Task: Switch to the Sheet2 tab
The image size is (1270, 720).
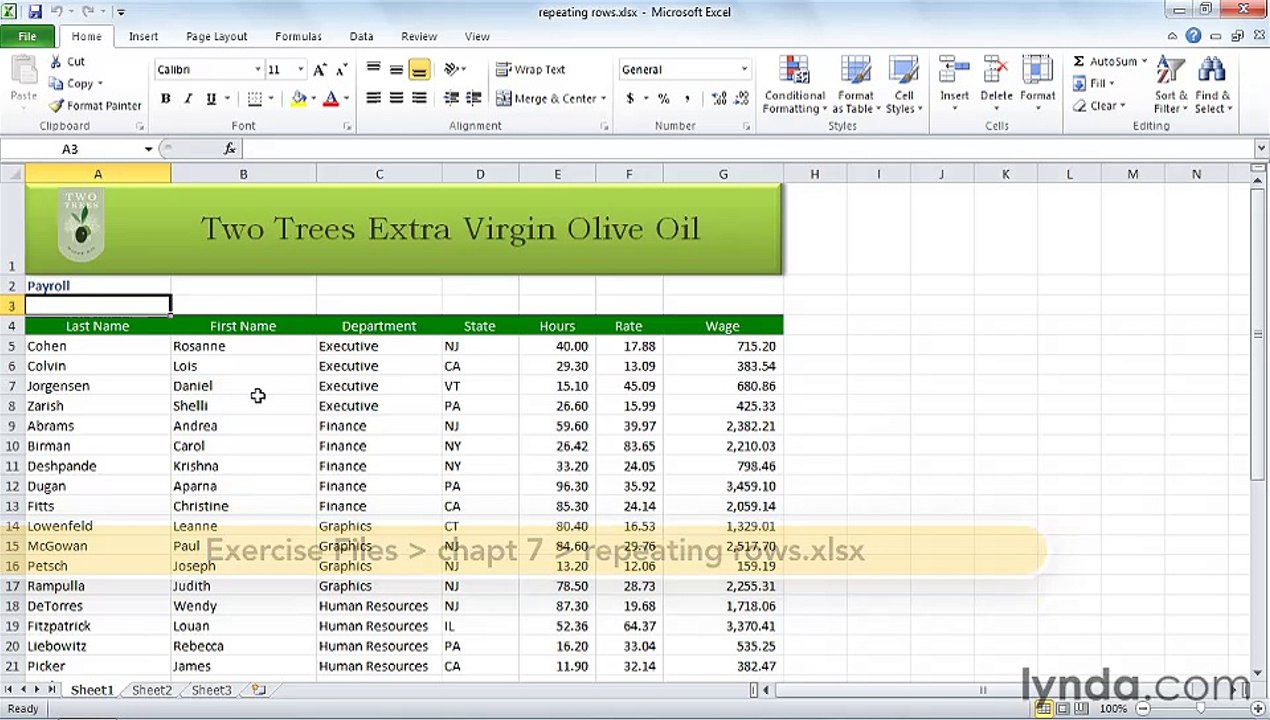Action: click(152, 690)
